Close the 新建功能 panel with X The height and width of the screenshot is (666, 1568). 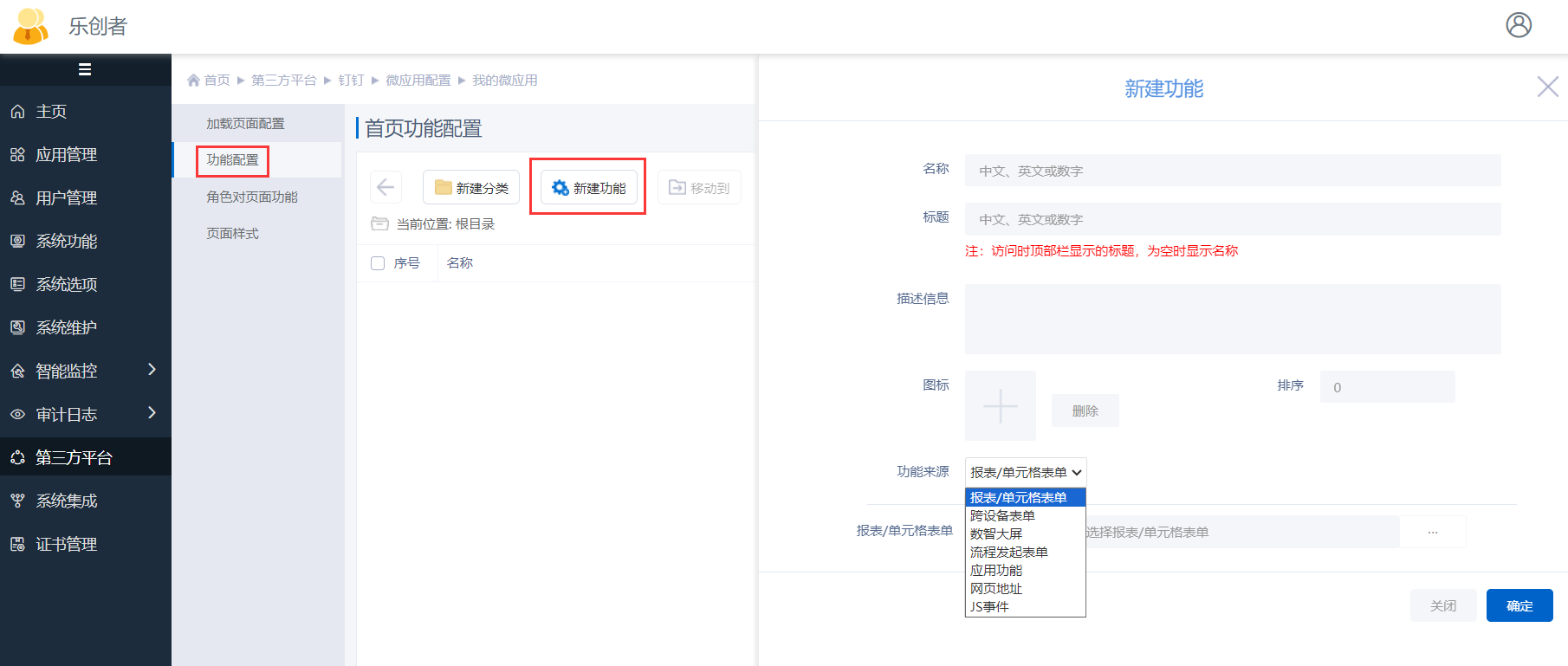coord(1547,87)
